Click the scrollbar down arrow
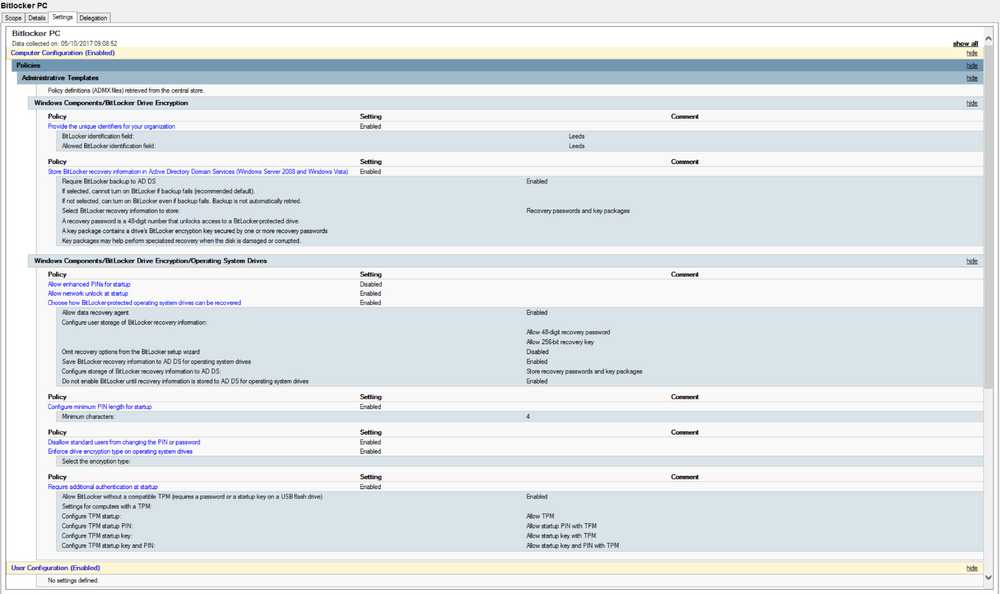The height and width of the screenshot is (594, 1000). (x=989, y=577)
